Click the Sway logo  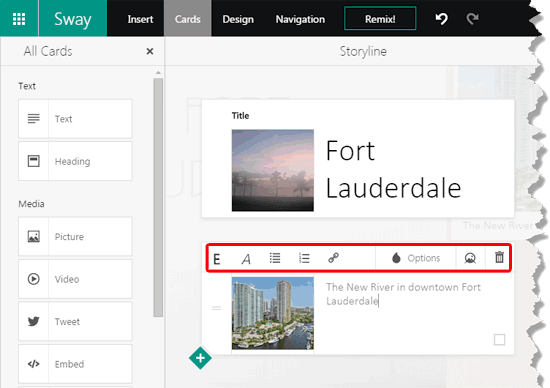[73, 19]
